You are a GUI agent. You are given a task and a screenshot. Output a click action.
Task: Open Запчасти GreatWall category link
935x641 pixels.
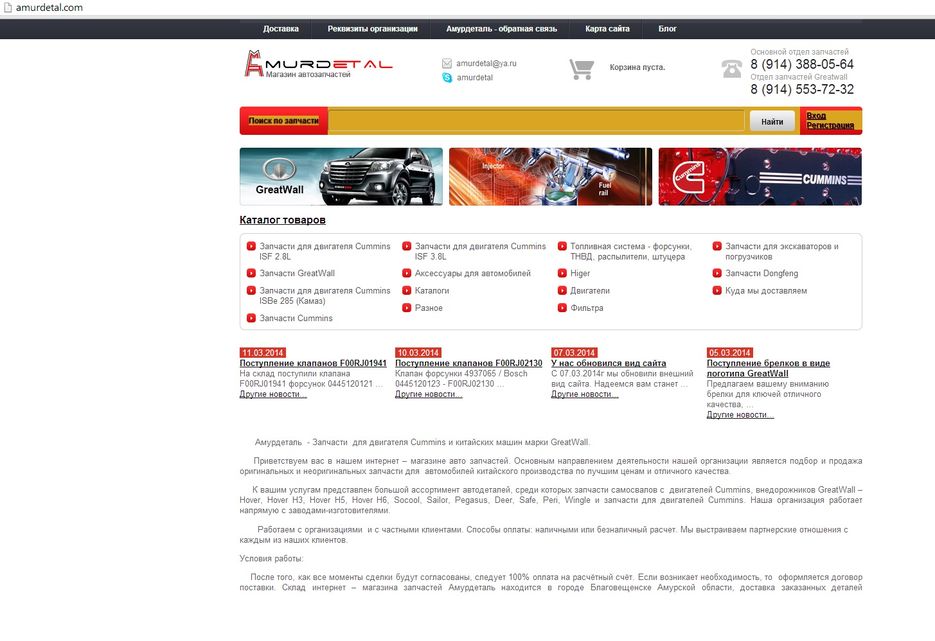[x=297, y=273]
